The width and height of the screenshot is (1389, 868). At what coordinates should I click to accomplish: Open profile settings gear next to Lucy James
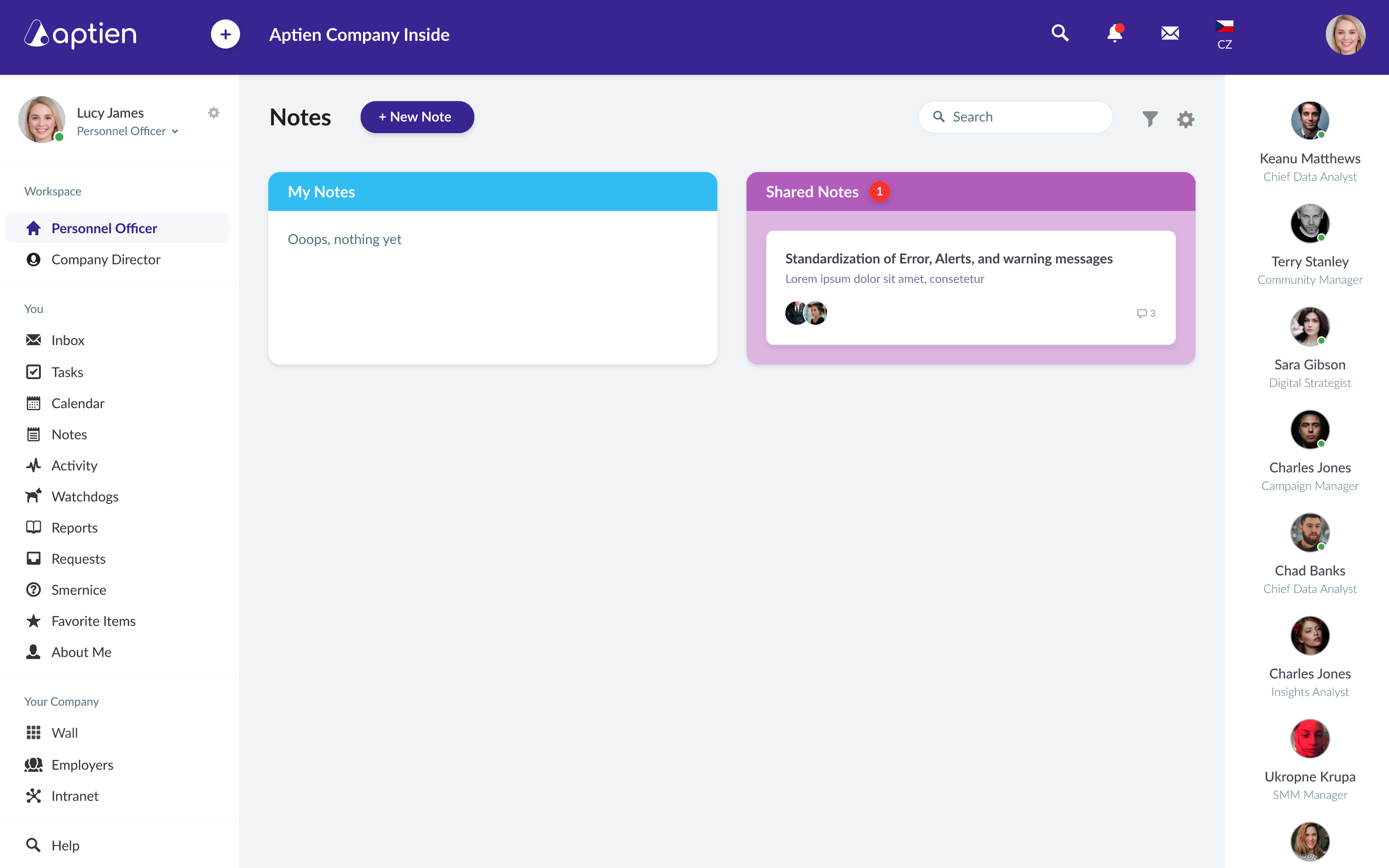[214, 113]
